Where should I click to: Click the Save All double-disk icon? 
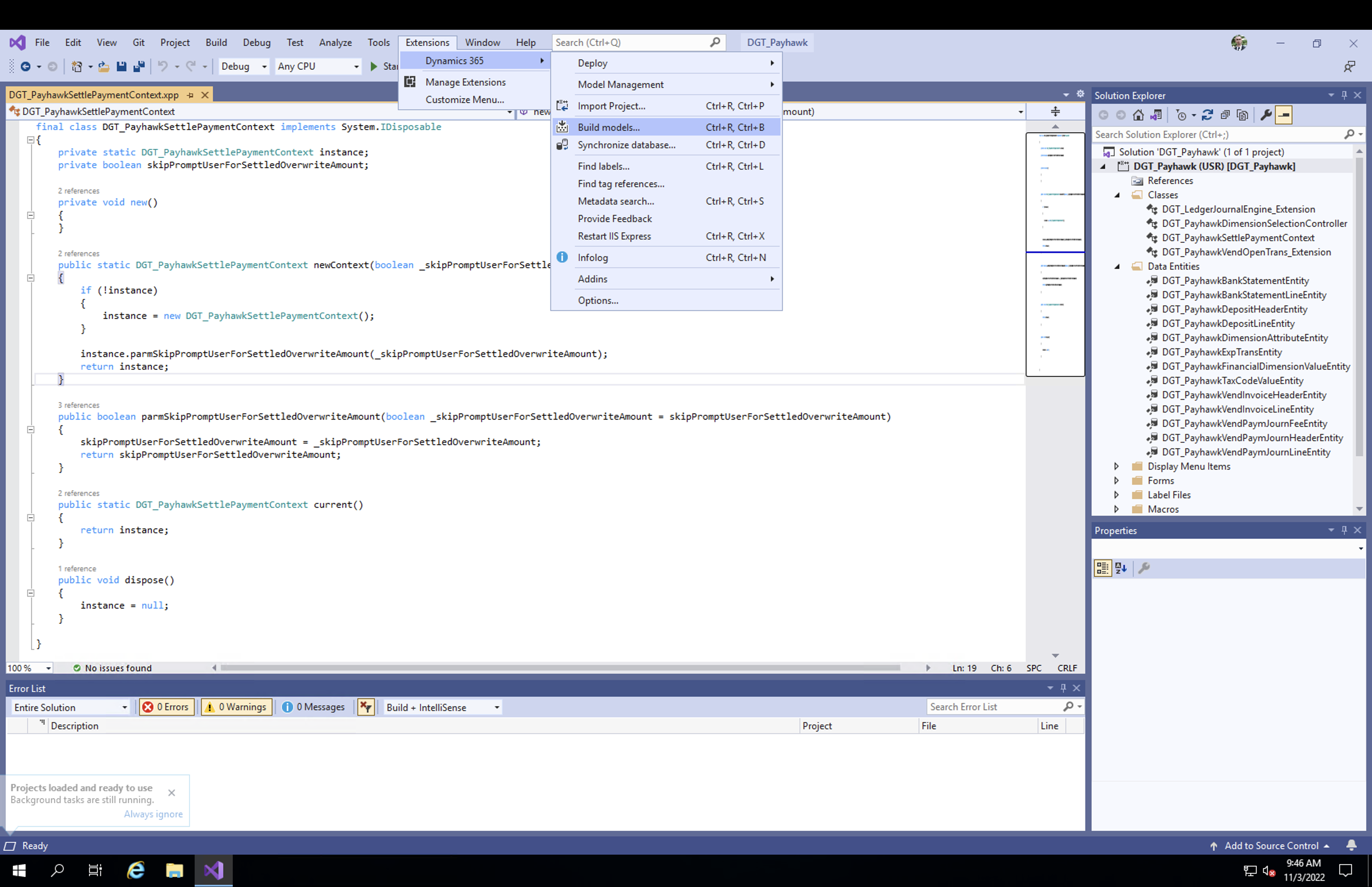[x=139, y=66]
